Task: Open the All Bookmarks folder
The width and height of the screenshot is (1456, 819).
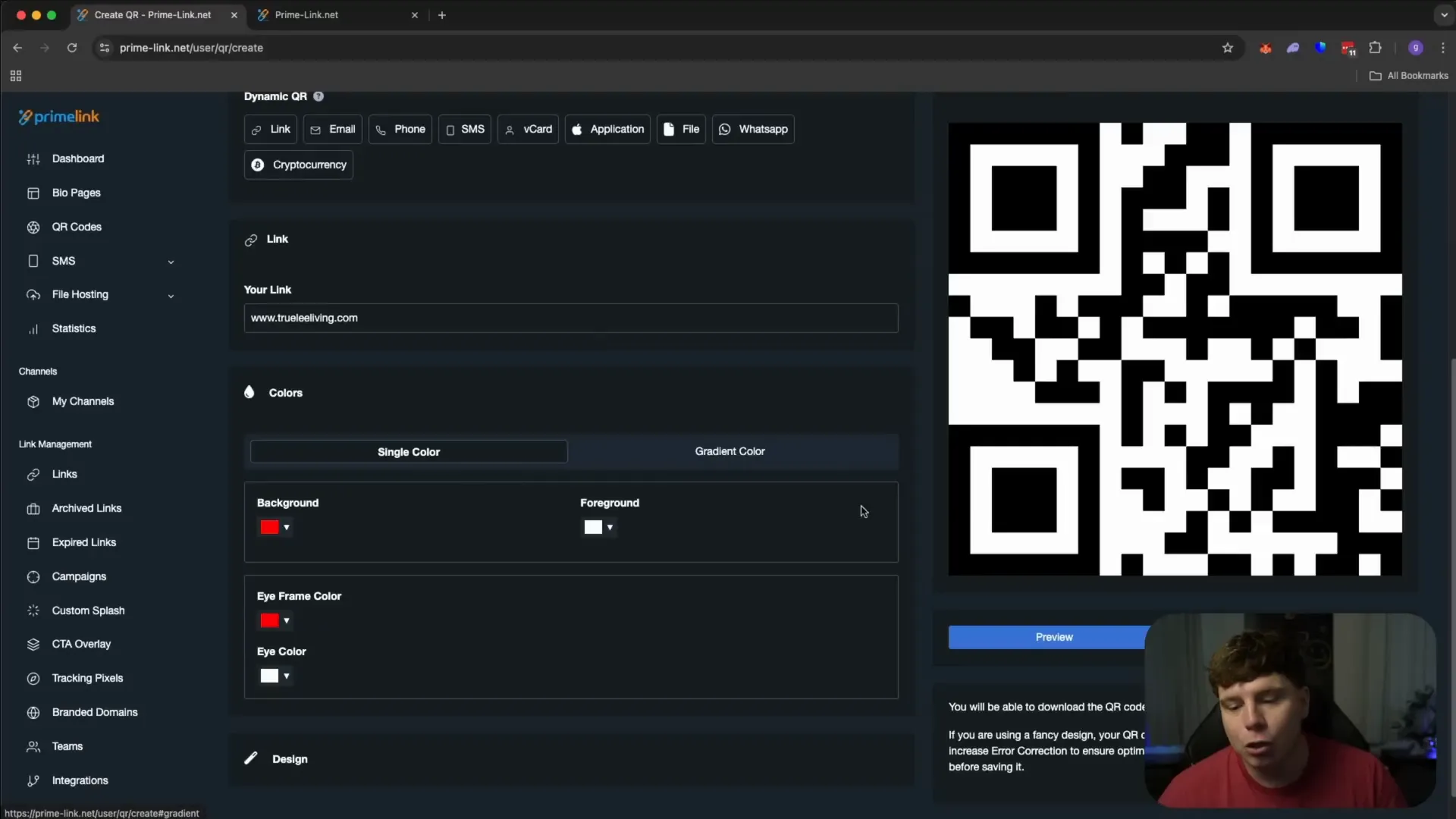Action: (x=1409, y=76)
